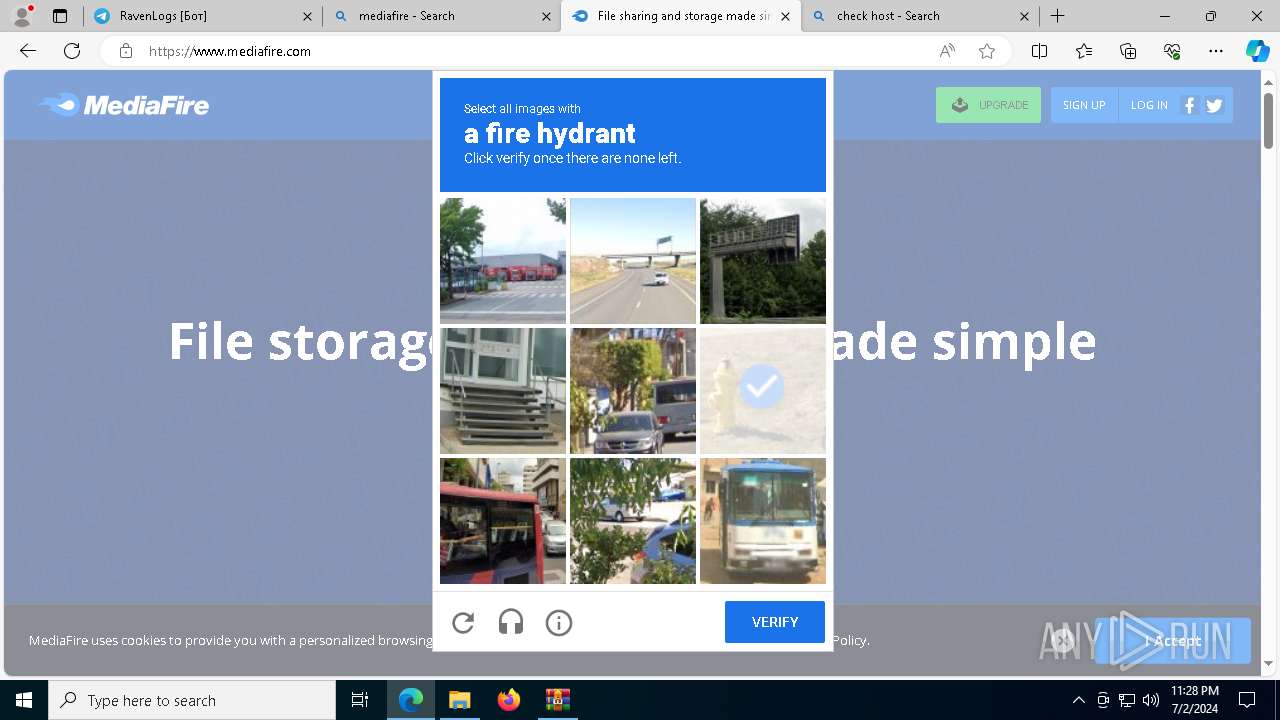Open the Copilot sidebar icon

[1257, 51]
